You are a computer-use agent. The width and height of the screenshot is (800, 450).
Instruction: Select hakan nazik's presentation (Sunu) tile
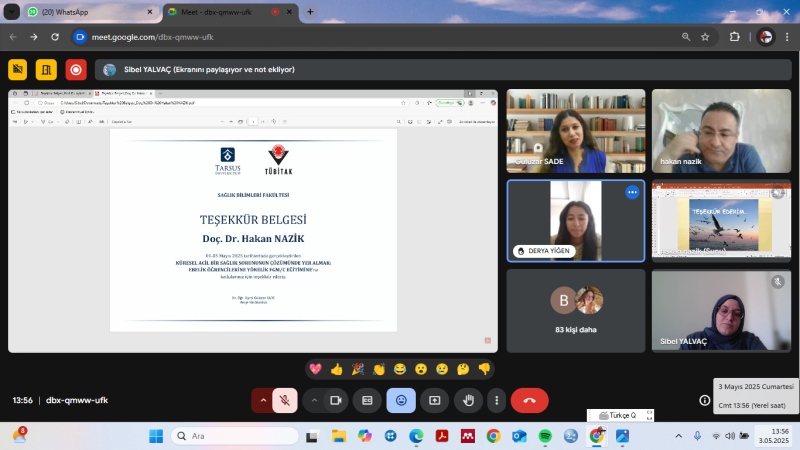(x=721, y=221)
